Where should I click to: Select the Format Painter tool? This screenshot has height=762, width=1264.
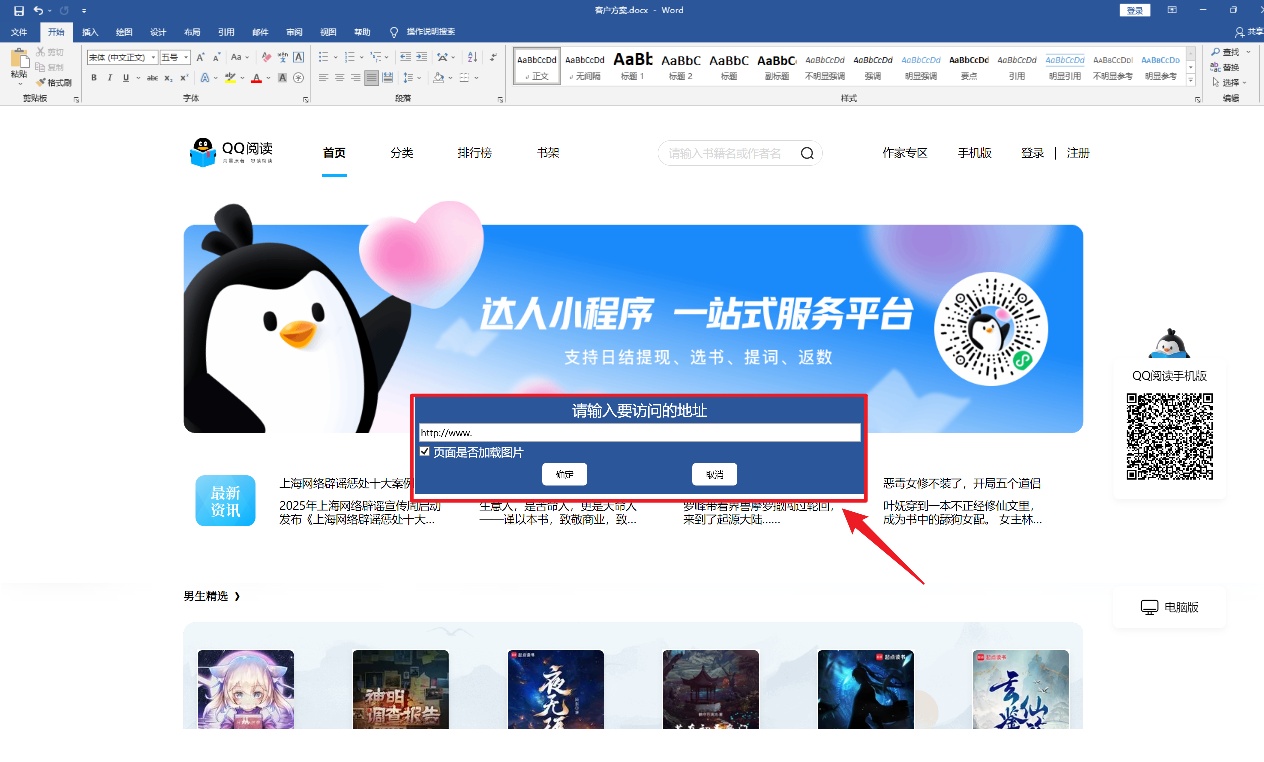tap(57, 83)
